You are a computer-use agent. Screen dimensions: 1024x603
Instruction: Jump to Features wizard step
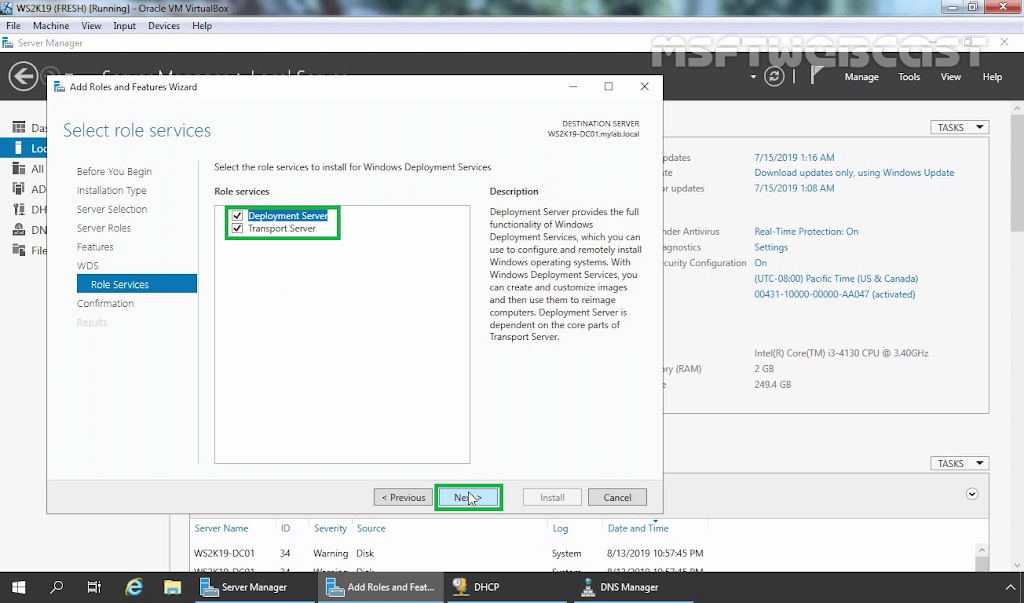[95, 247]
